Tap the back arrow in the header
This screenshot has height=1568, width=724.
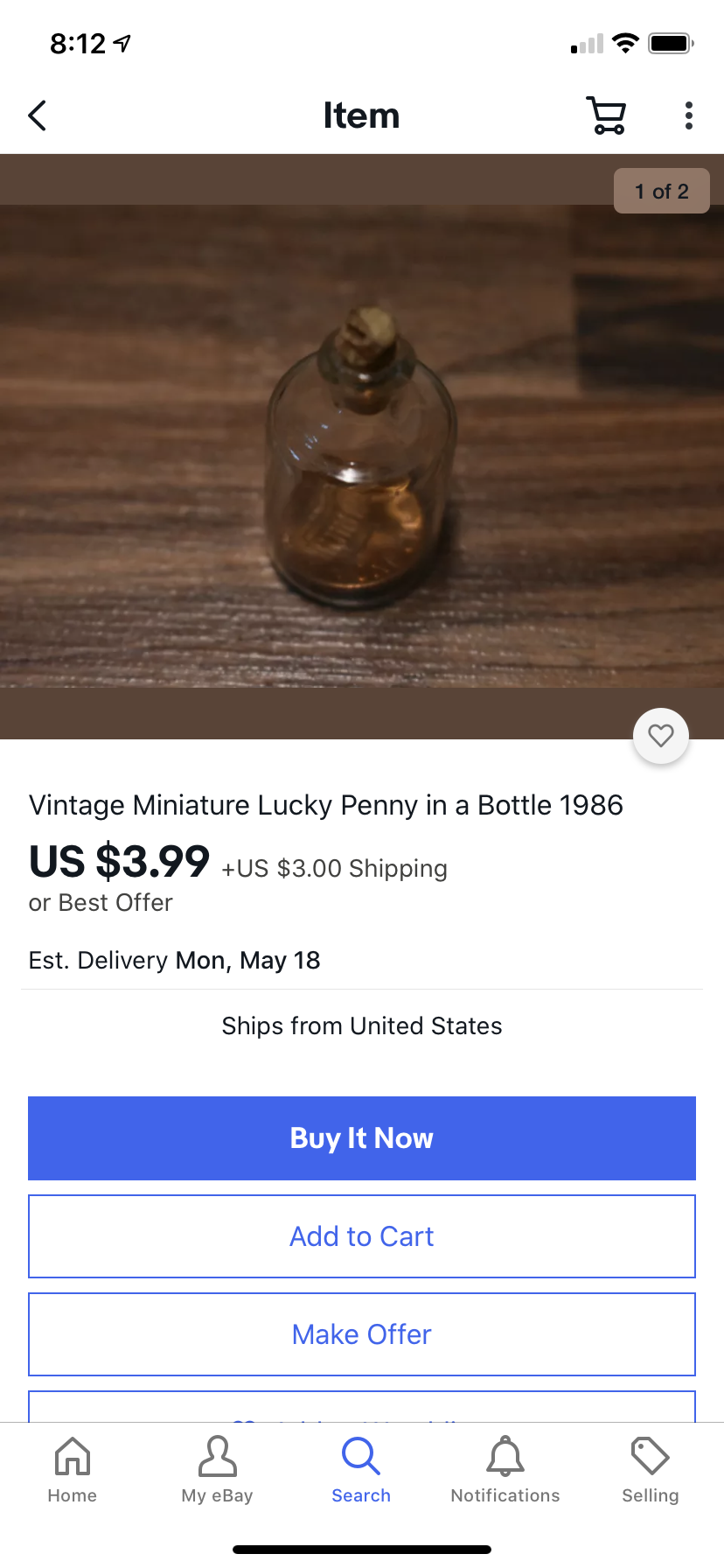point(38,115)
